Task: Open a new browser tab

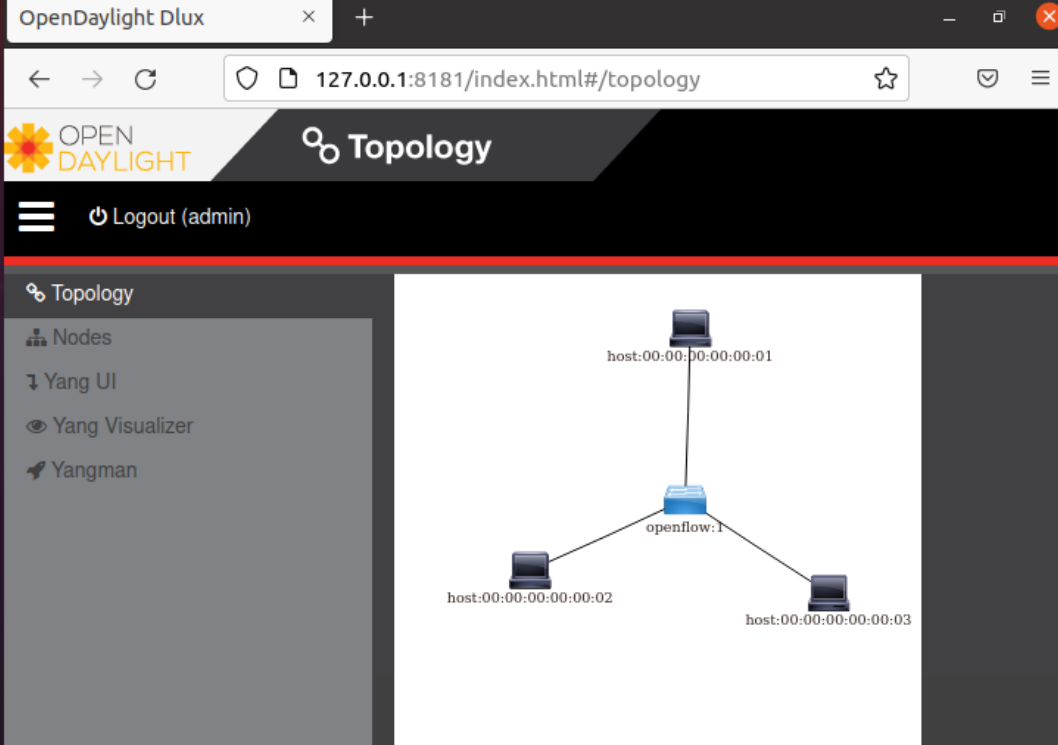Action: click(364, 18)
